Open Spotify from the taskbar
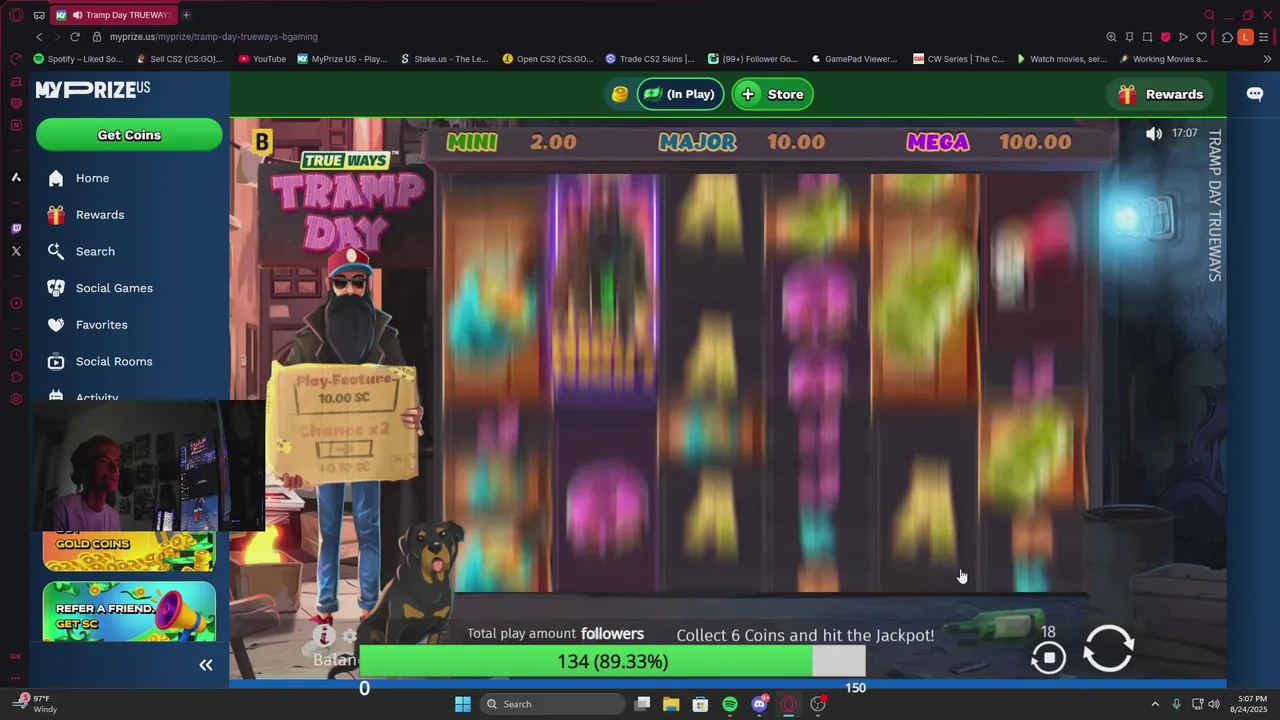1280x720 pixels. tap(730, 704)
